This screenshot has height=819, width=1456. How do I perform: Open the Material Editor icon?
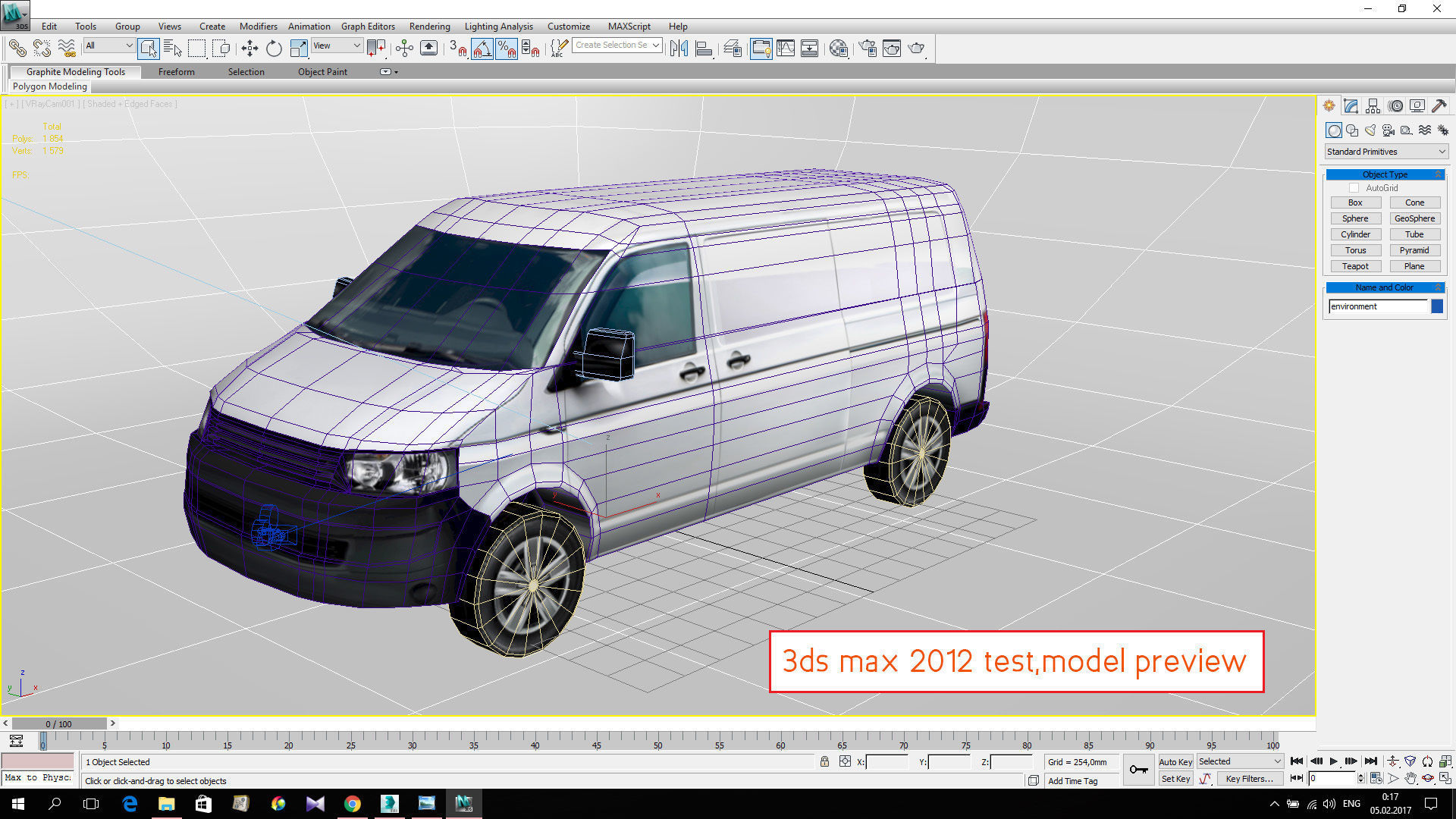click(x=838, y=49)
